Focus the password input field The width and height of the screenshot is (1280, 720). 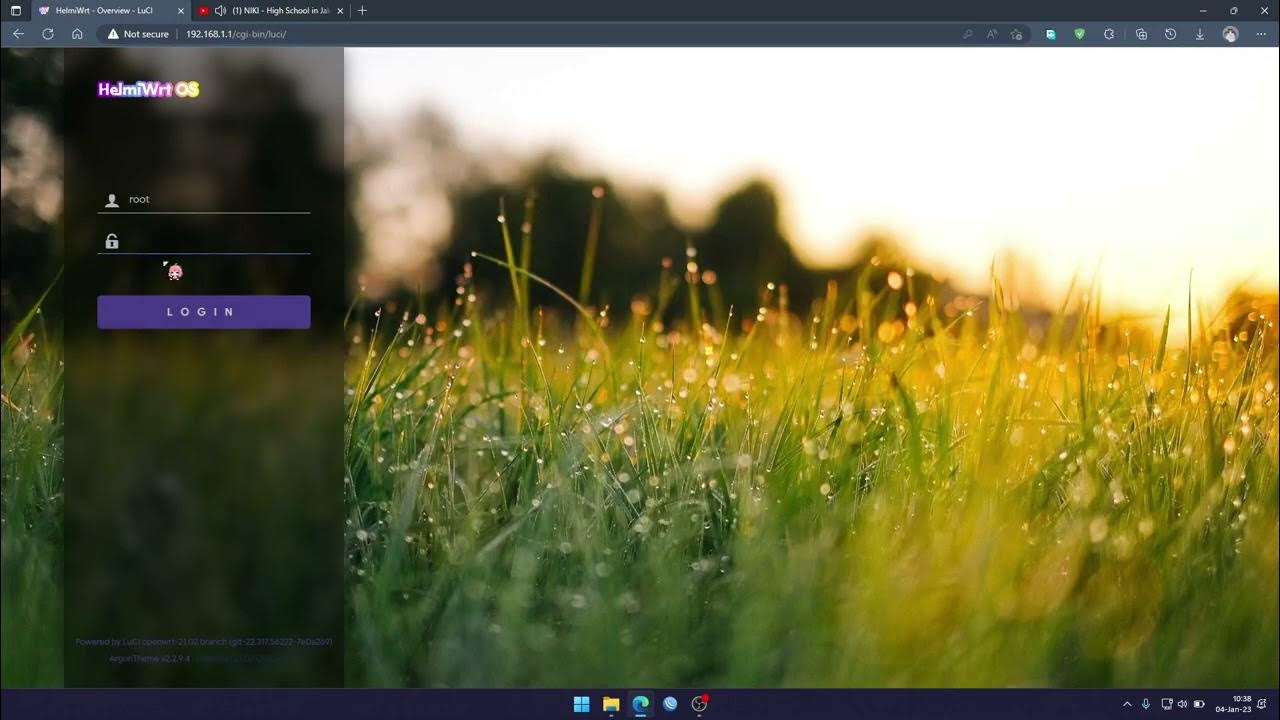204,241
